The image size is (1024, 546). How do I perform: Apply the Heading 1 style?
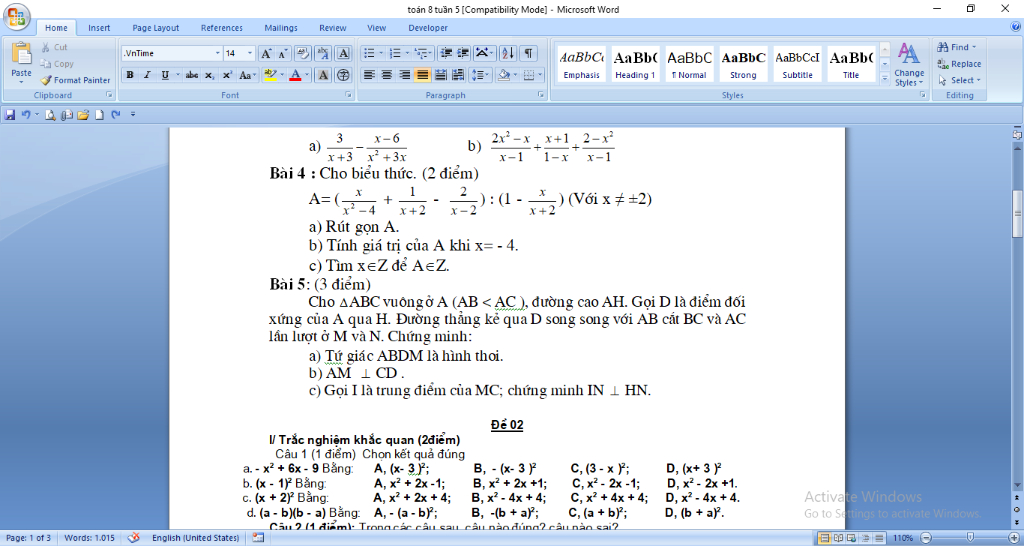635,63
